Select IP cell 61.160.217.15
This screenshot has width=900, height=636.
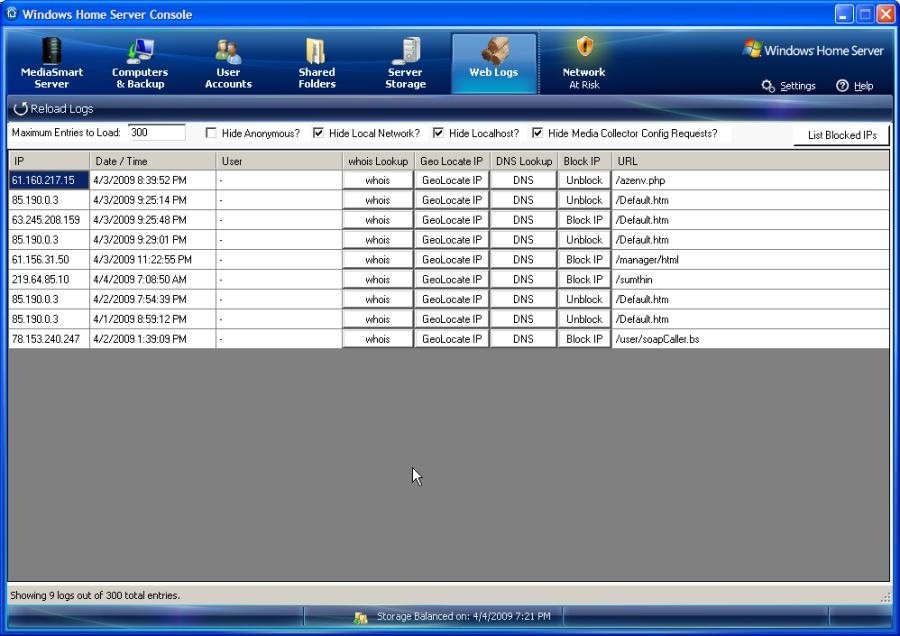point(49,180)
